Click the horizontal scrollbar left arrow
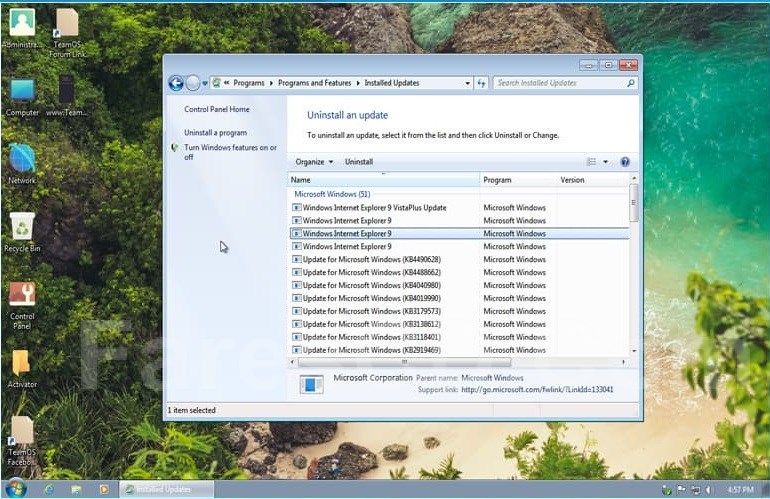The height and width of the screenshot is (499, 770). pyautogui.click(x=293, y=362)
